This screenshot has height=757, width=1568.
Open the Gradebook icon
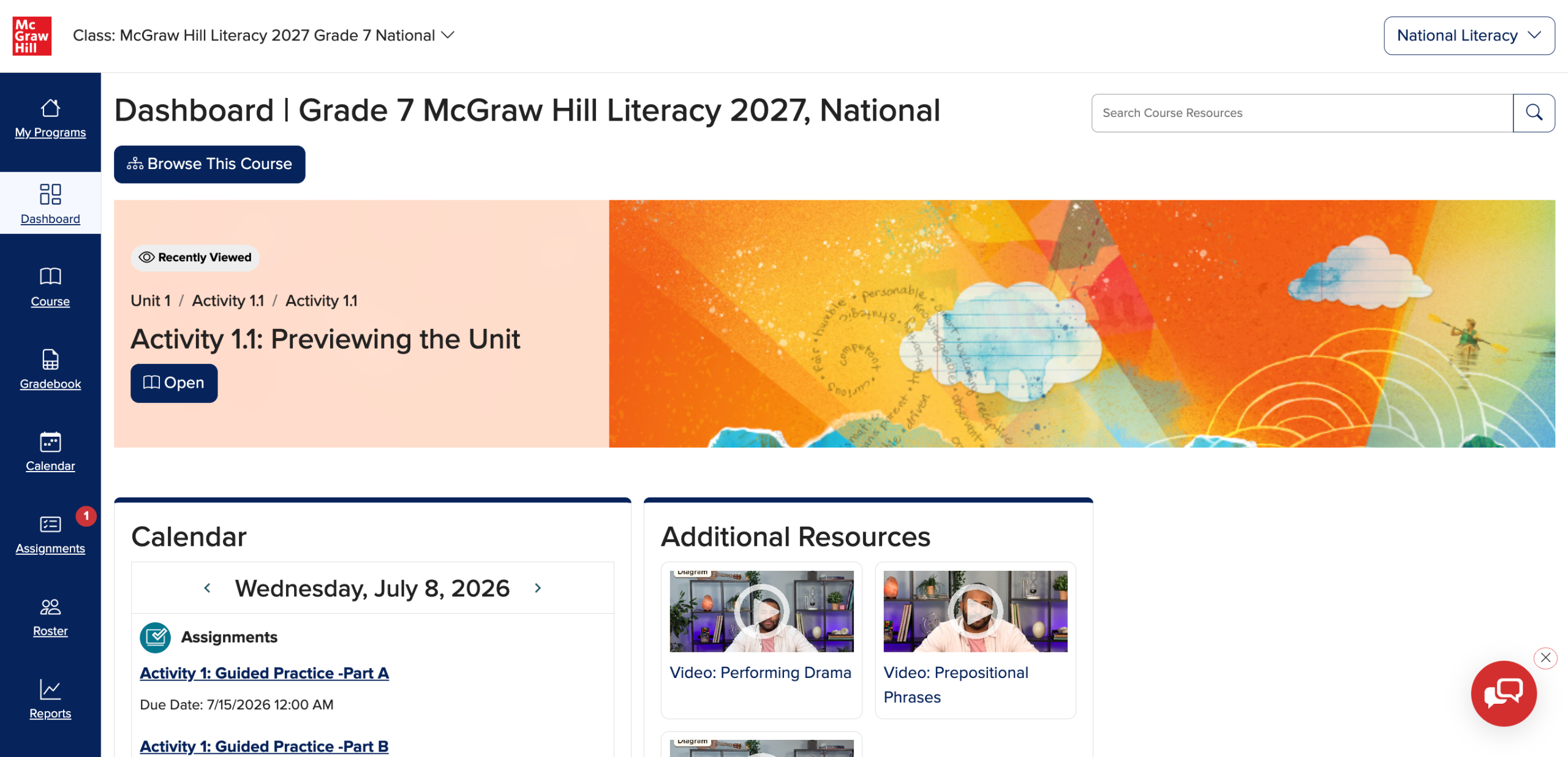50,360
